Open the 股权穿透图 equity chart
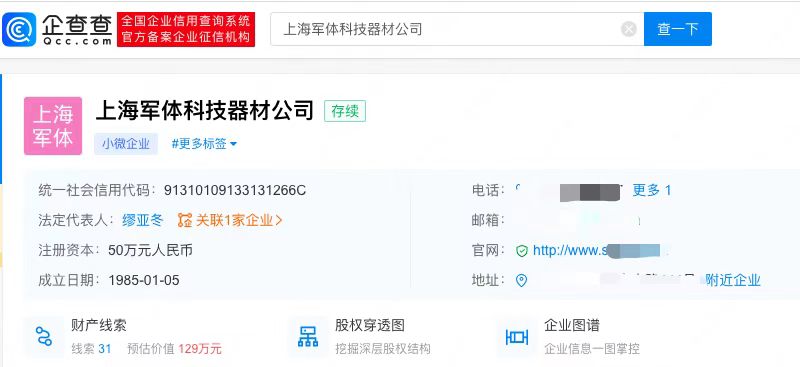The width and height of the screenshot is (800, 367). coord(370,325)
